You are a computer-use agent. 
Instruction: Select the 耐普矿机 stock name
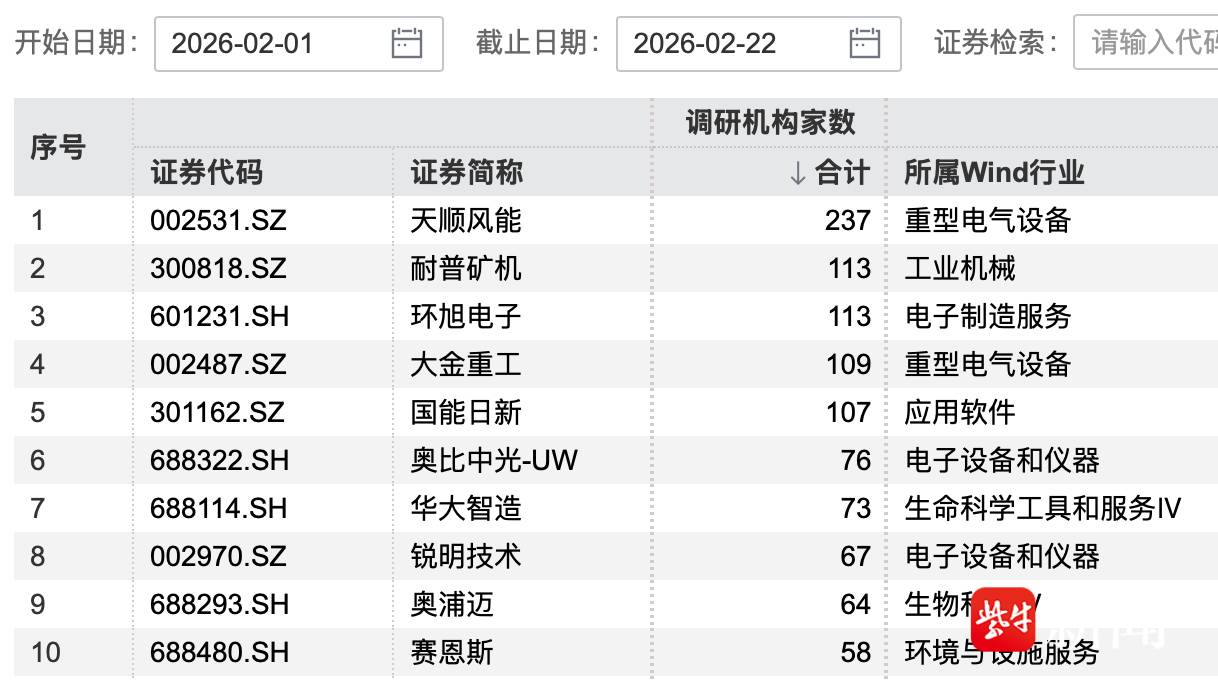[x=466, y=268]
